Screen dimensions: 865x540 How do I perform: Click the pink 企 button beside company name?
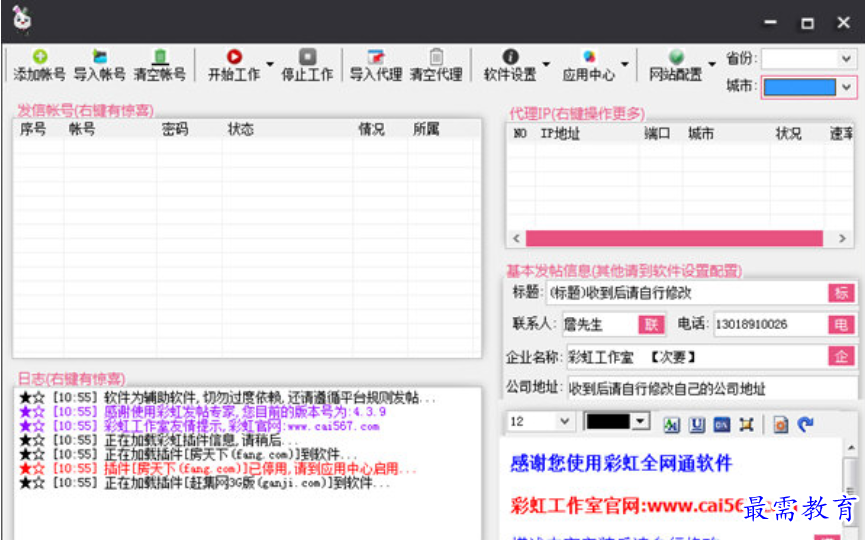841,356
